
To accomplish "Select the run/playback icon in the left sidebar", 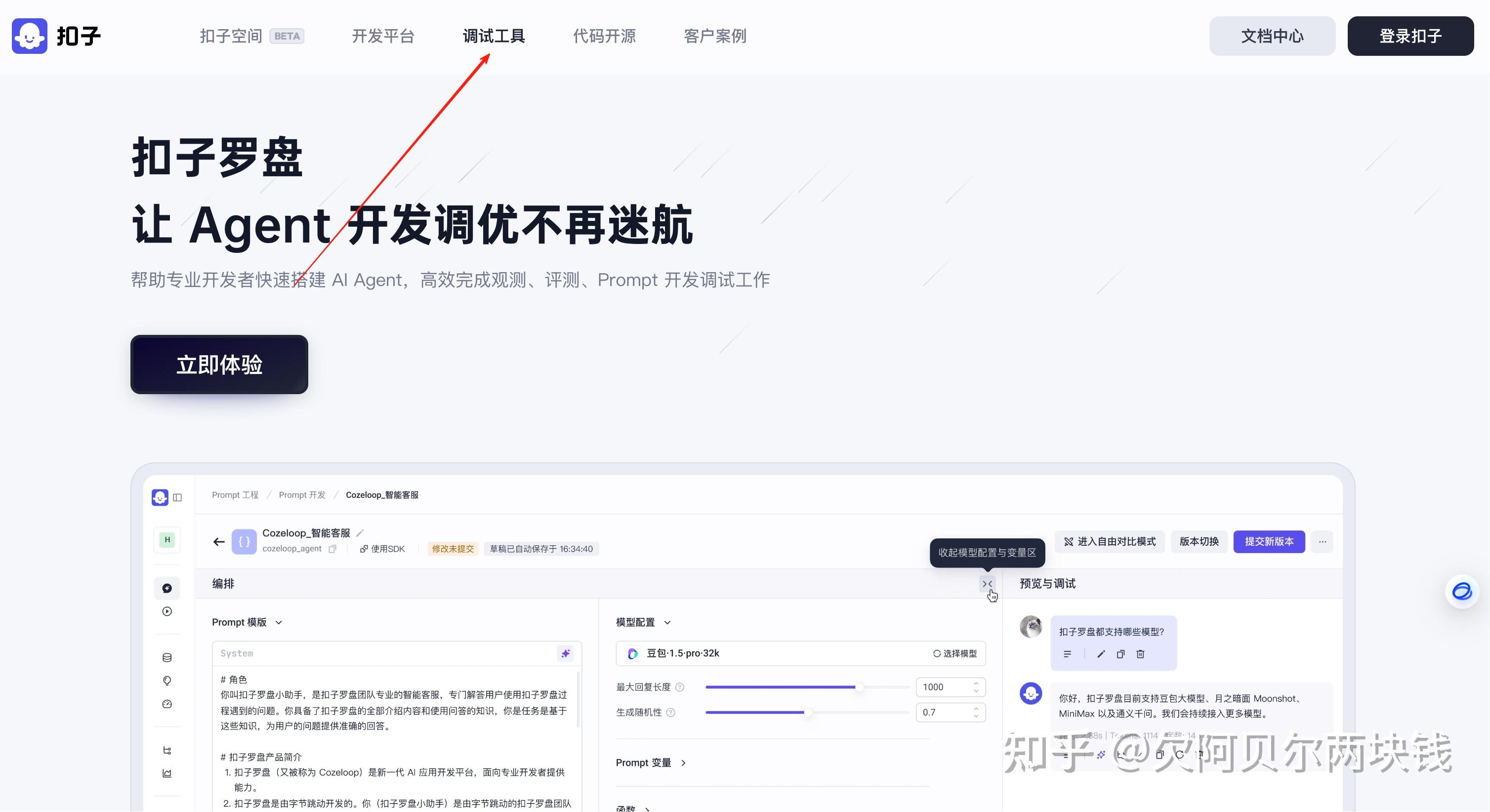I will tap(166, 611).
